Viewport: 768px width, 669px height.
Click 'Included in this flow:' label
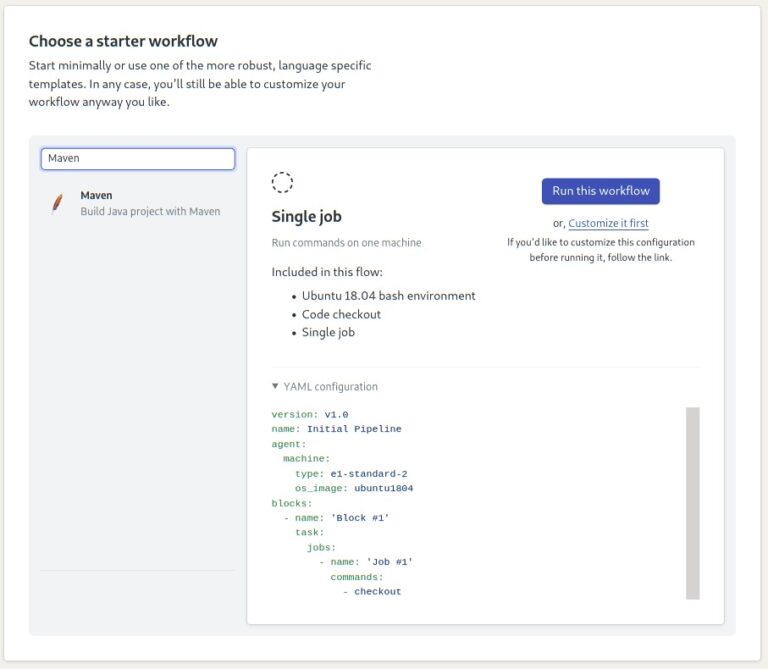point(327,272)
